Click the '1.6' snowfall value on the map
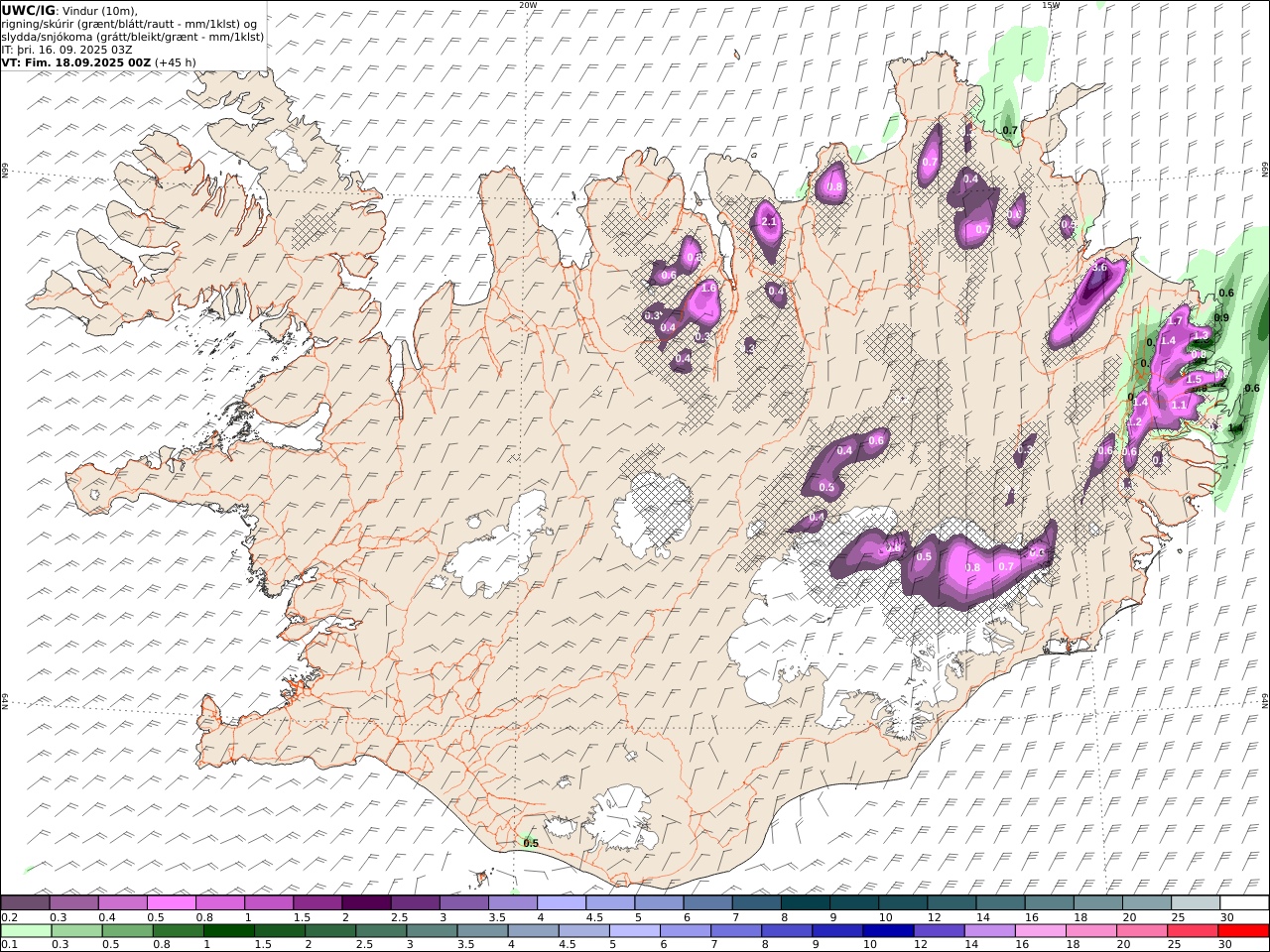1270x952 pixels. (x=709, y=289)
